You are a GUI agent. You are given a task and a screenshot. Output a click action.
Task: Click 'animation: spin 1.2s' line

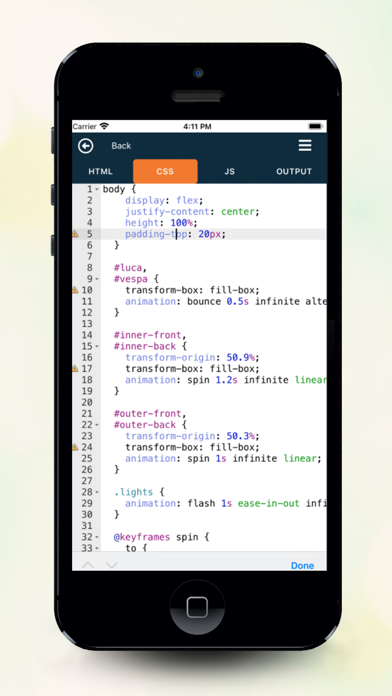point(226,380)
